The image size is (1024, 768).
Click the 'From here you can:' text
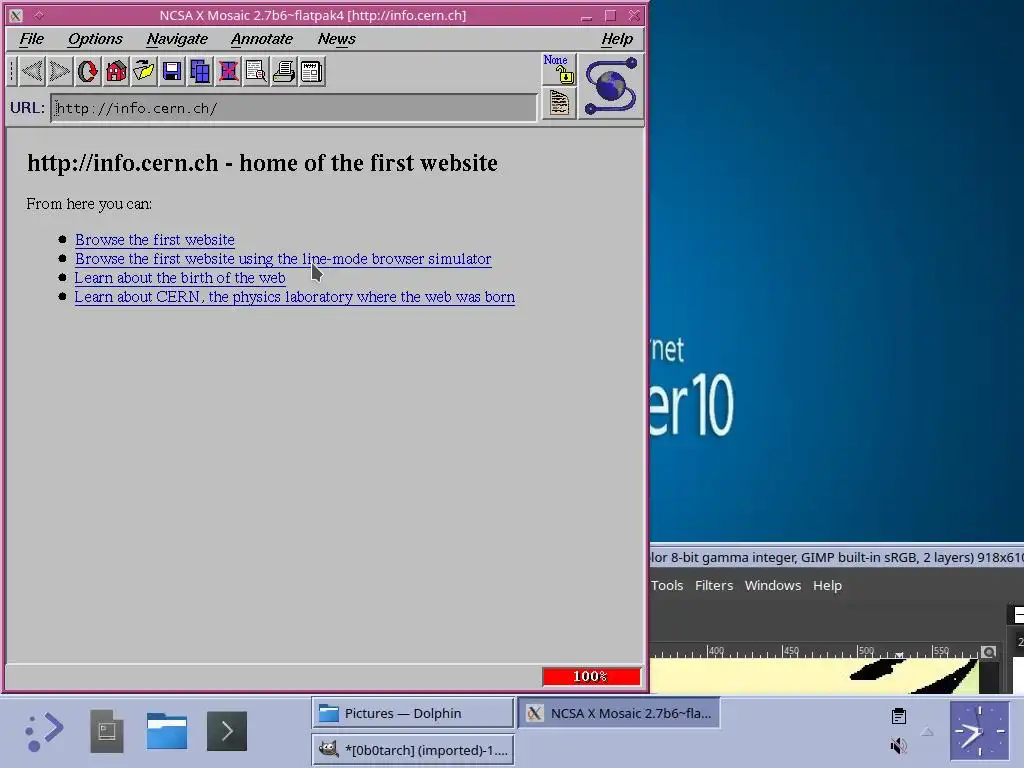click(89, 204)
